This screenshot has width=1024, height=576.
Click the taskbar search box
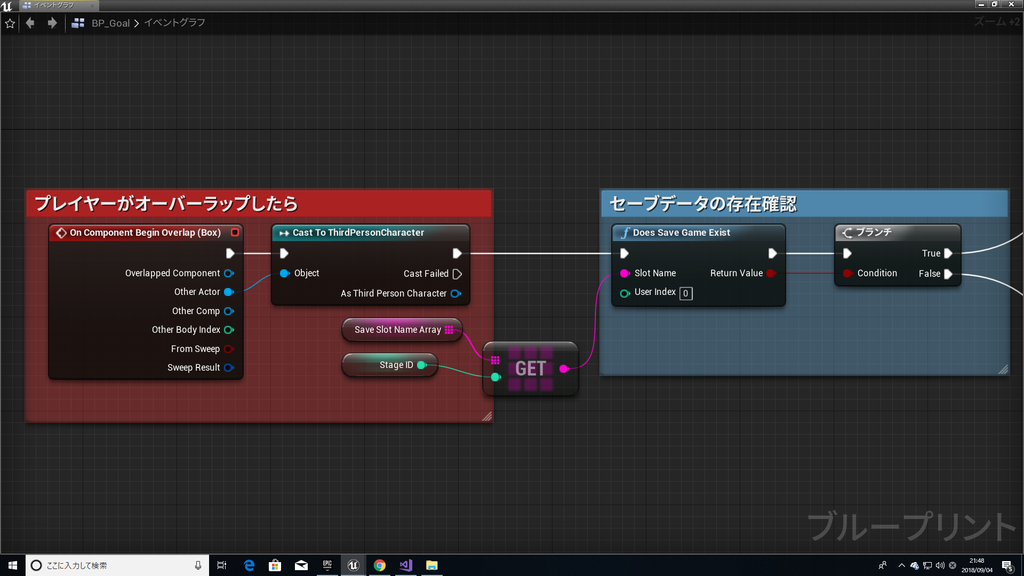coord(118,566)
